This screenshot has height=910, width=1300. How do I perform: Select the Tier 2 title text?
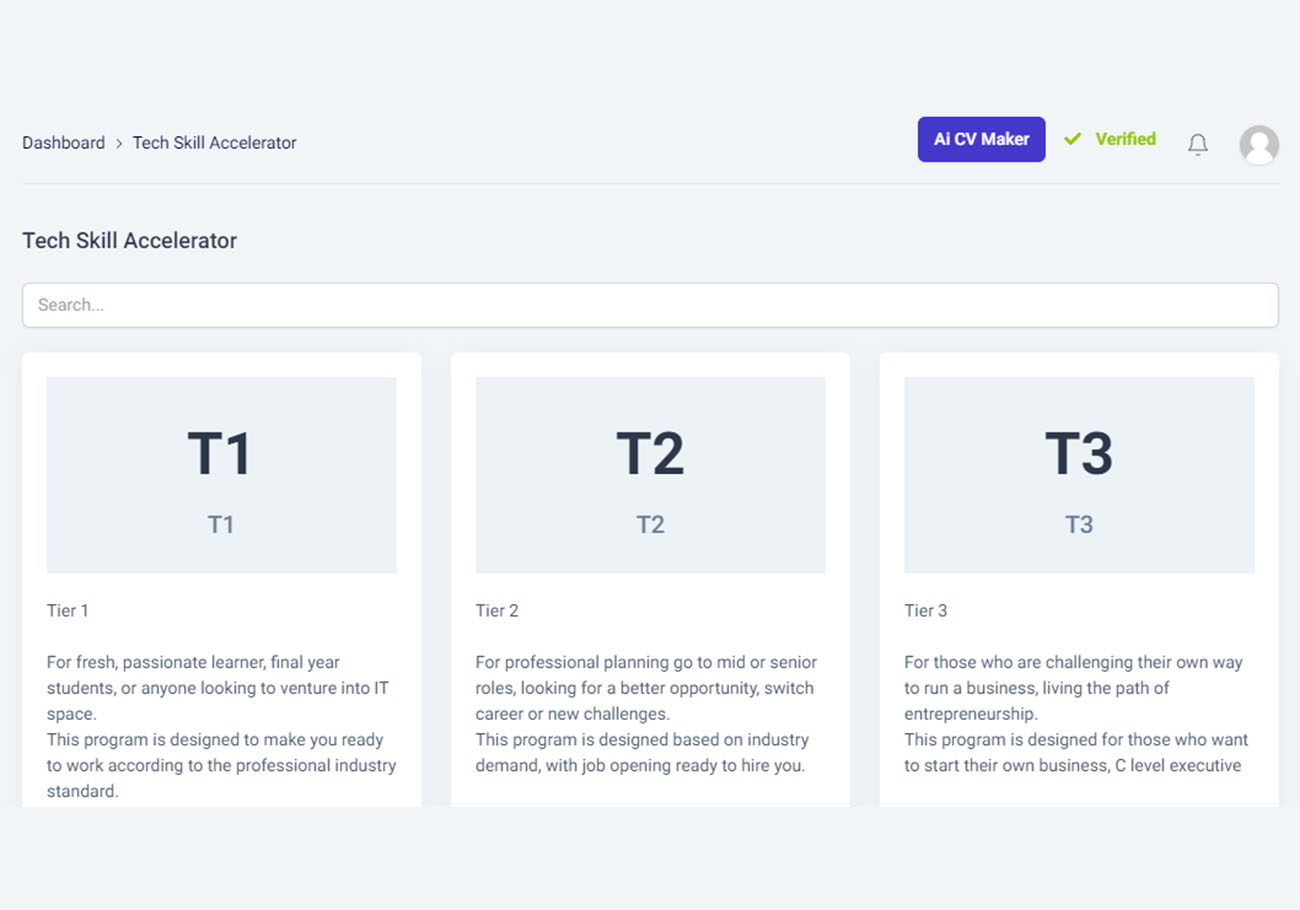click(497, 610)
